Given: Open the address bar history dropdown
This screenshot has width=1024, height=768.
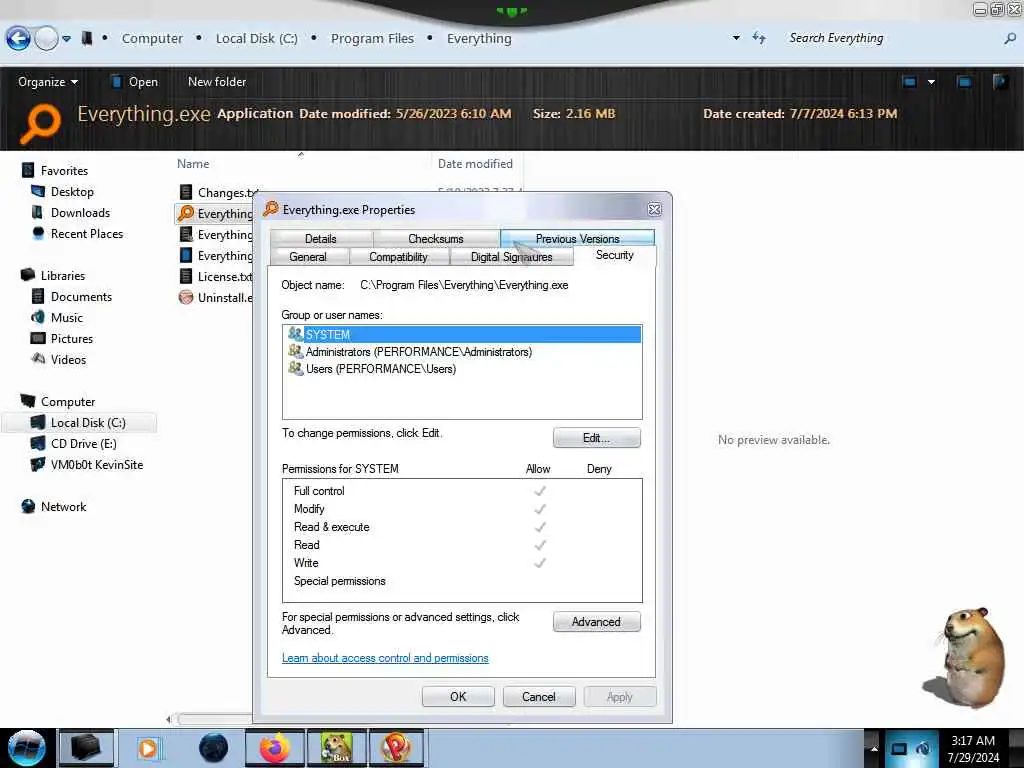Looking at the screenshot, I should click(736, 39).
